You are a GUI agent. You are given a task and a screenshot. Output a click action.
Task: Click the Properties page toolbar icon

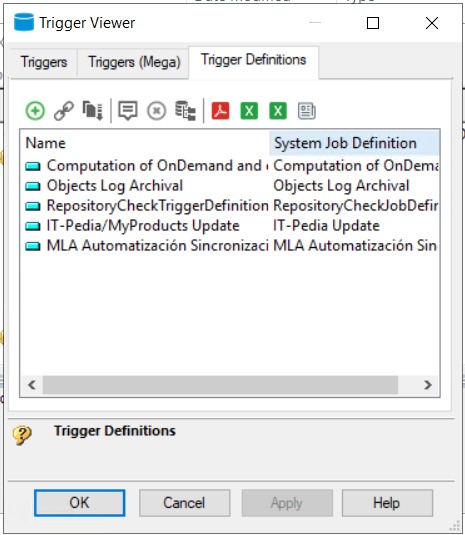[307, 111]
